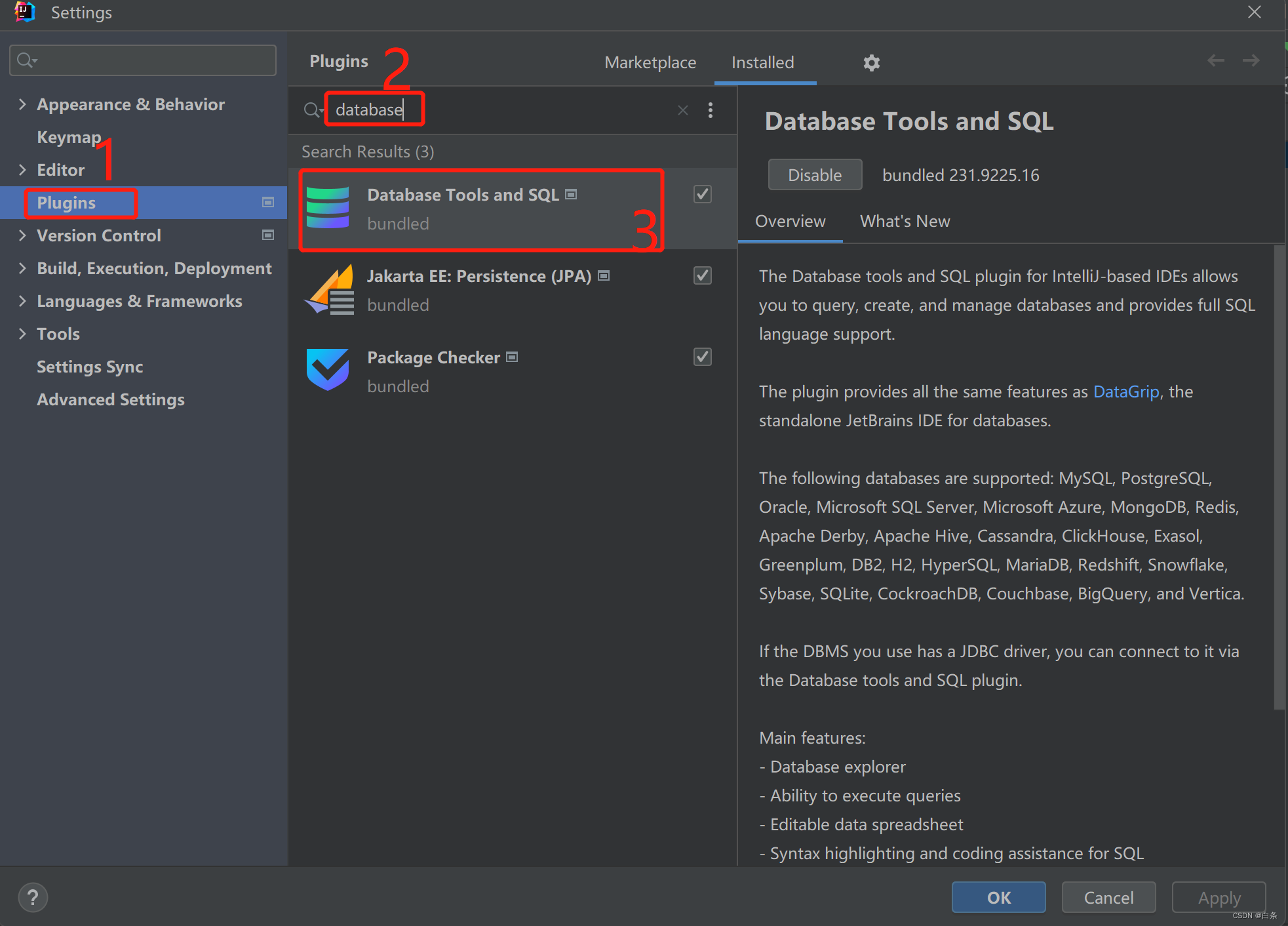Open the search options kebab menu
The image size is (1288, 926).
(x=711, y=110)
